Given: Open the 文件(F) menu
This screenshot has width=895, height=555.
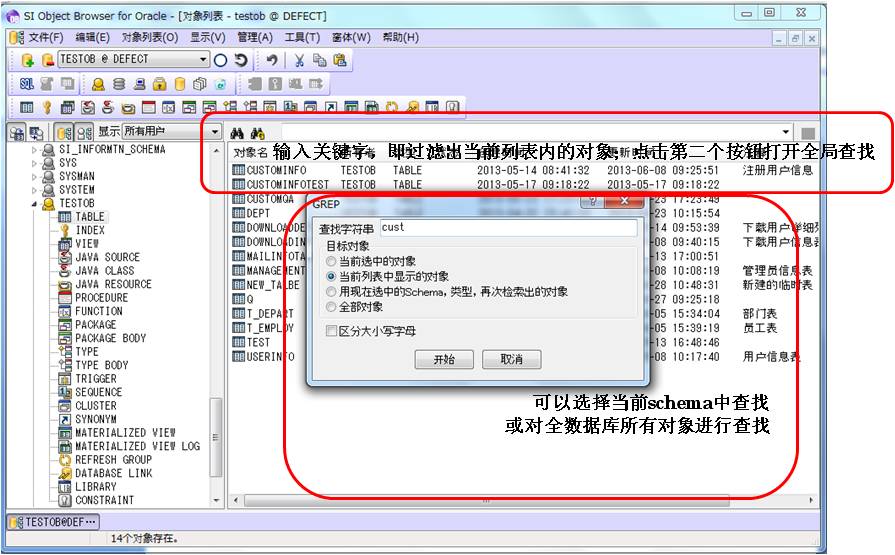Looking at the screenshot, I should [x=46, y=37].
